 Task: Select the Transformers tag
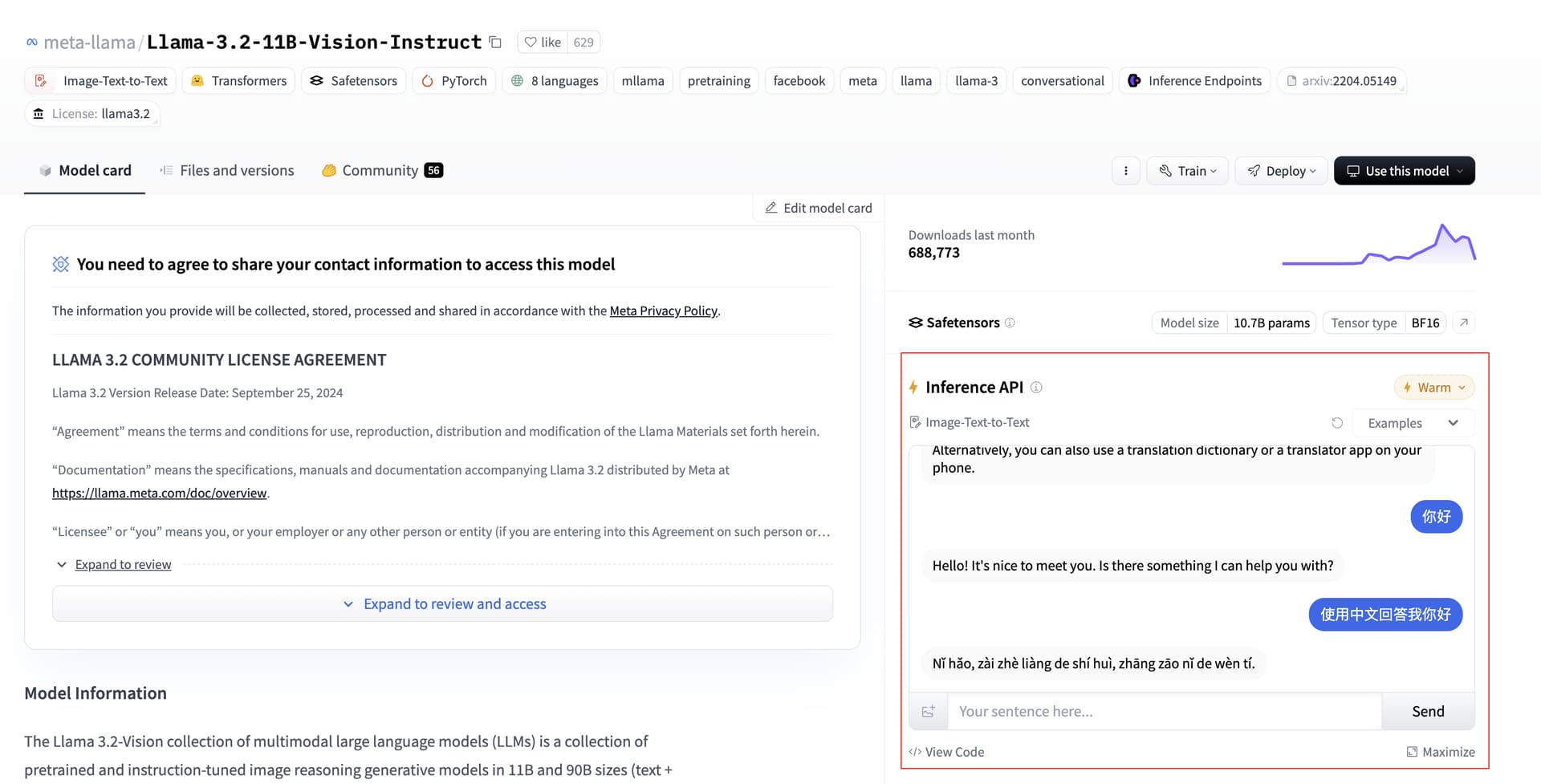(239, 80)
